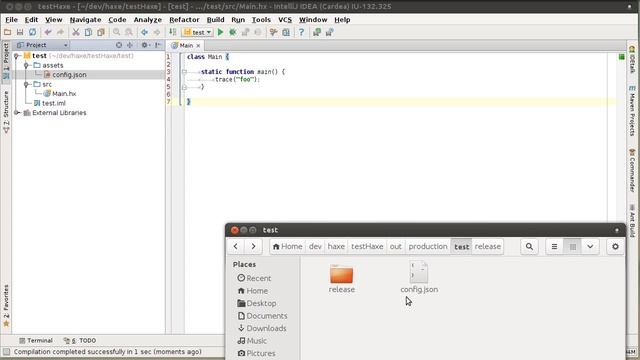
Task: Click the Paste toolbar icon
Action: tap(101, 32)
